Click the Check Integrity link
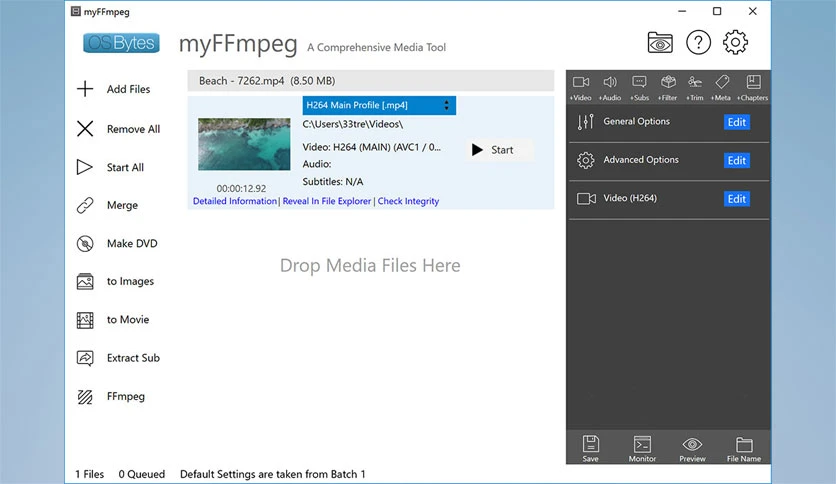 [x=408, y=201]
